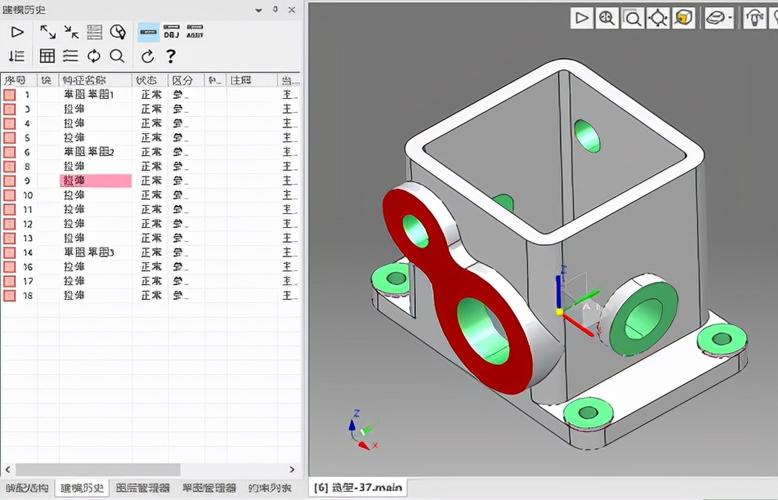Click the zoom-in magnifier in viewport toolbar
The image size is (778, 500).
[x=607, y=18]
